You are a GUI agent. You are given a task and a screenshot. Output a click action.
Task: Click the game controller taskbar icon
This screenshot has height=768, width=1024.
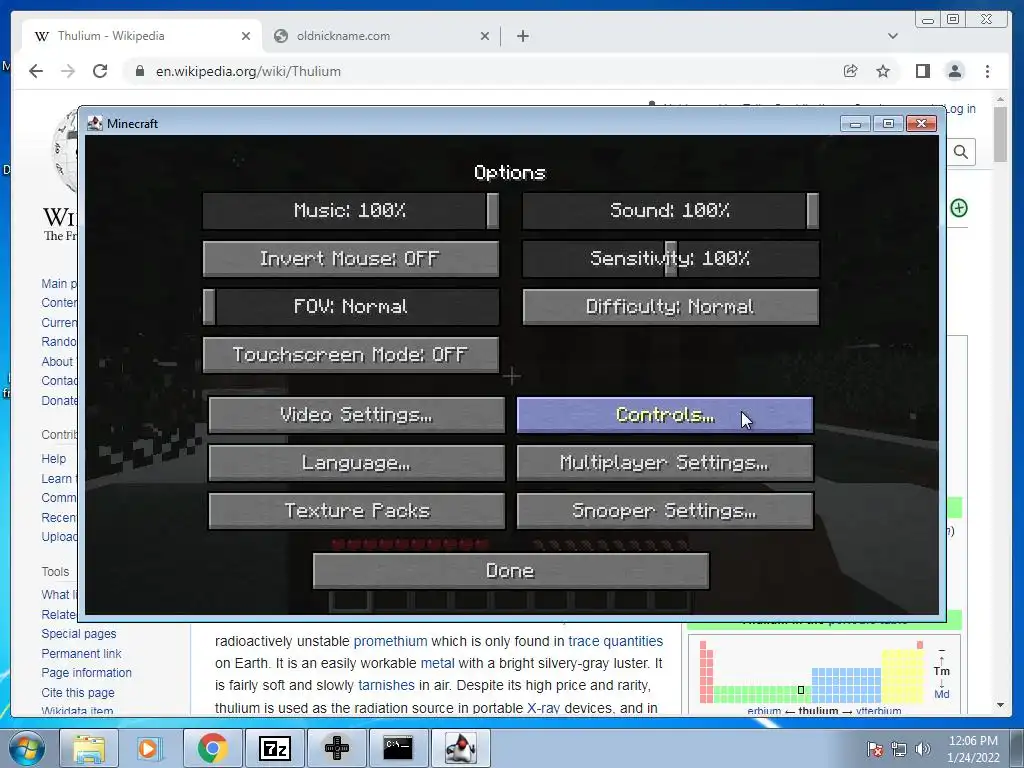[336, 748]
